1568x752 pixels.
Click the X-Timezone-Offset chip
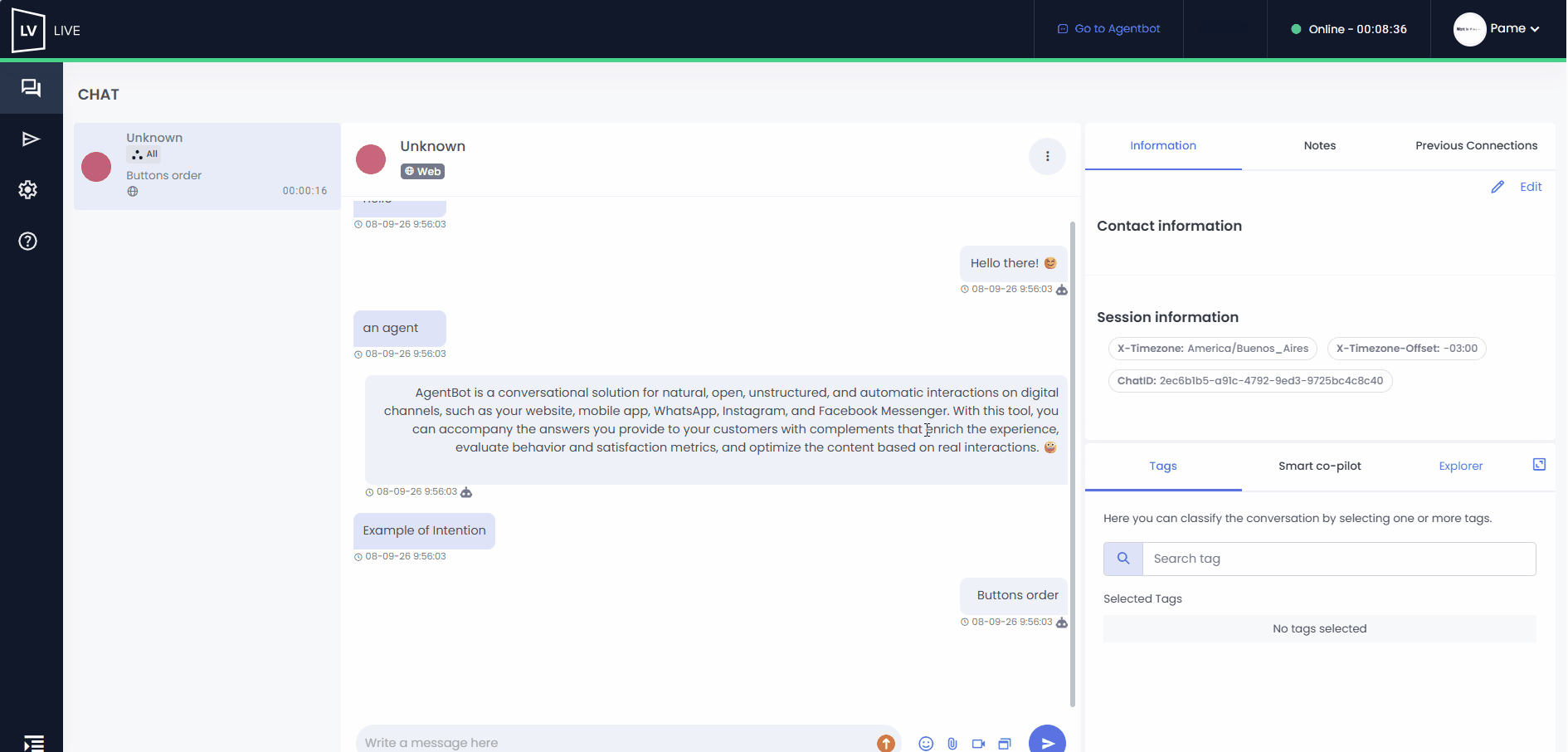pos(1406,349)
